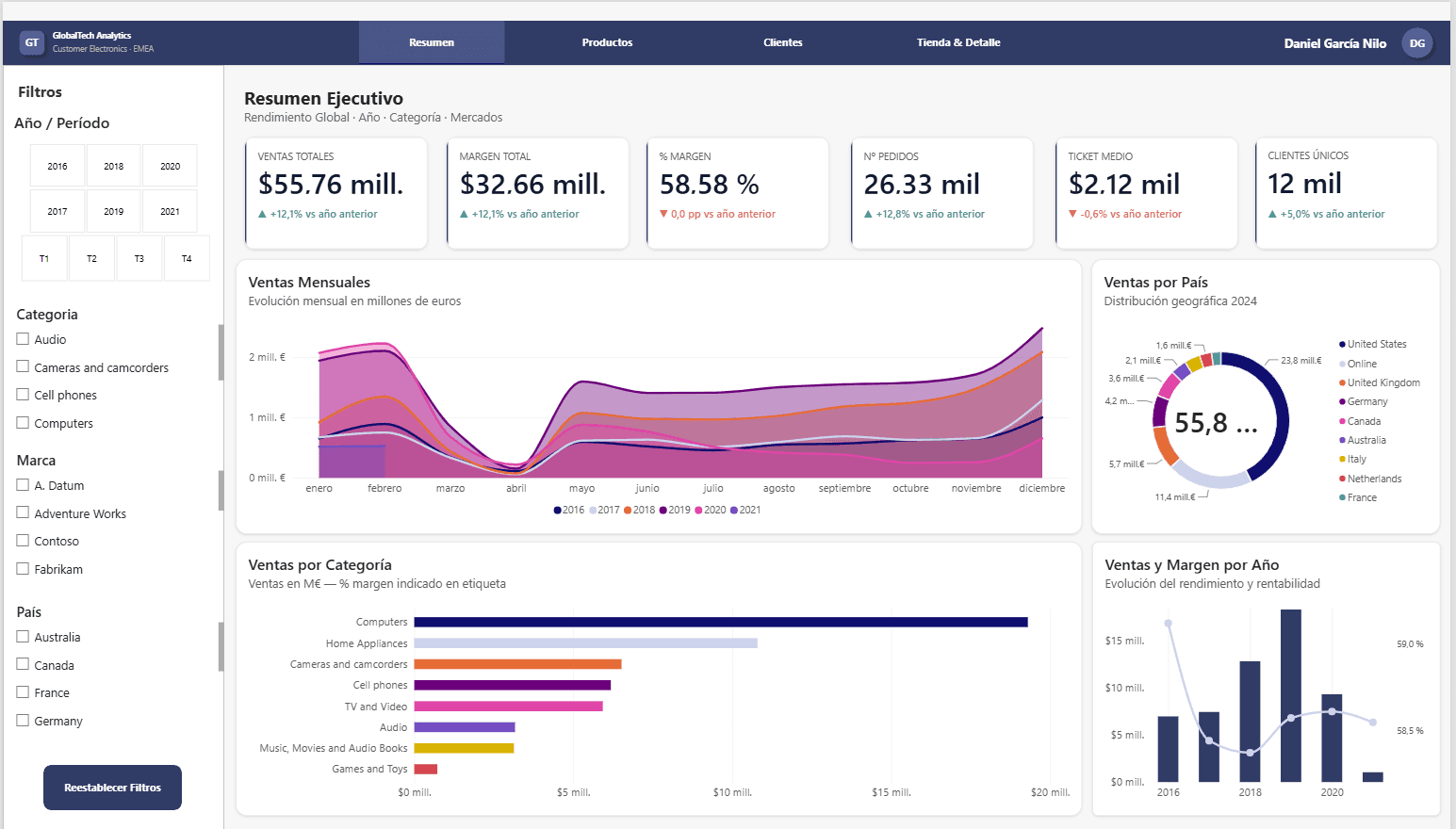Select the United States legend color dot

pos(1342,345)
